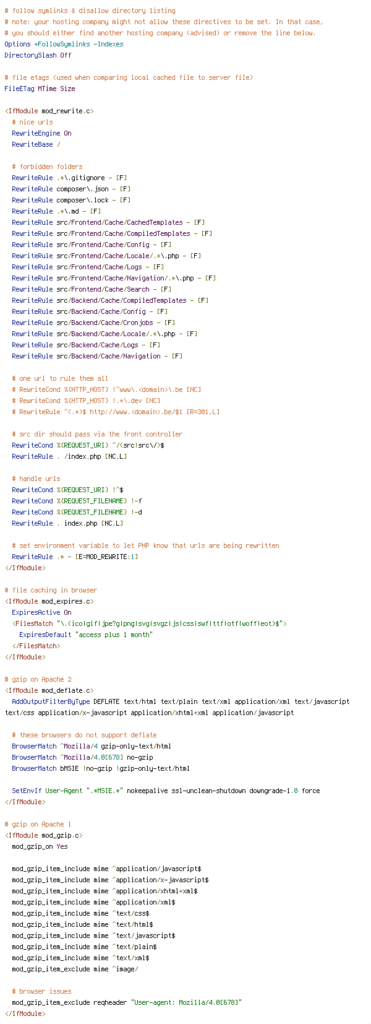Click the 'mod_gzip_item_exclude mime ^image/' line

[x=76, y=968]
